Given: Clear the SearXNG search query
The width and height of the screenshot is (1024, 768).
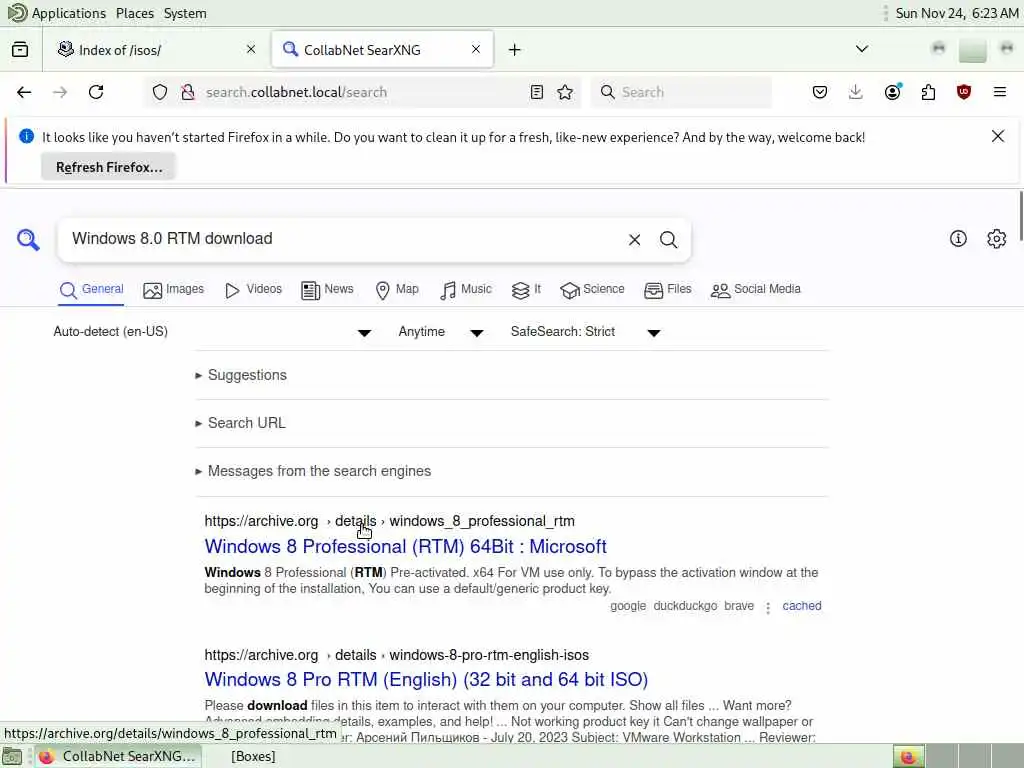Looking at the screenshot, I should (x=634, y=240).
